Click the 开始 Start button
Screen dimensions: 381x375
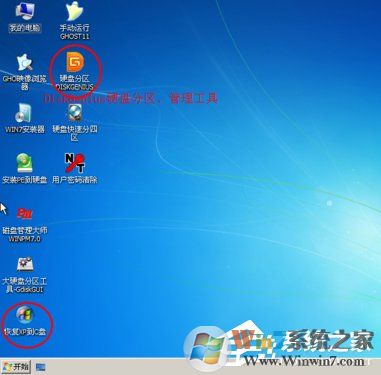[16, 367]
